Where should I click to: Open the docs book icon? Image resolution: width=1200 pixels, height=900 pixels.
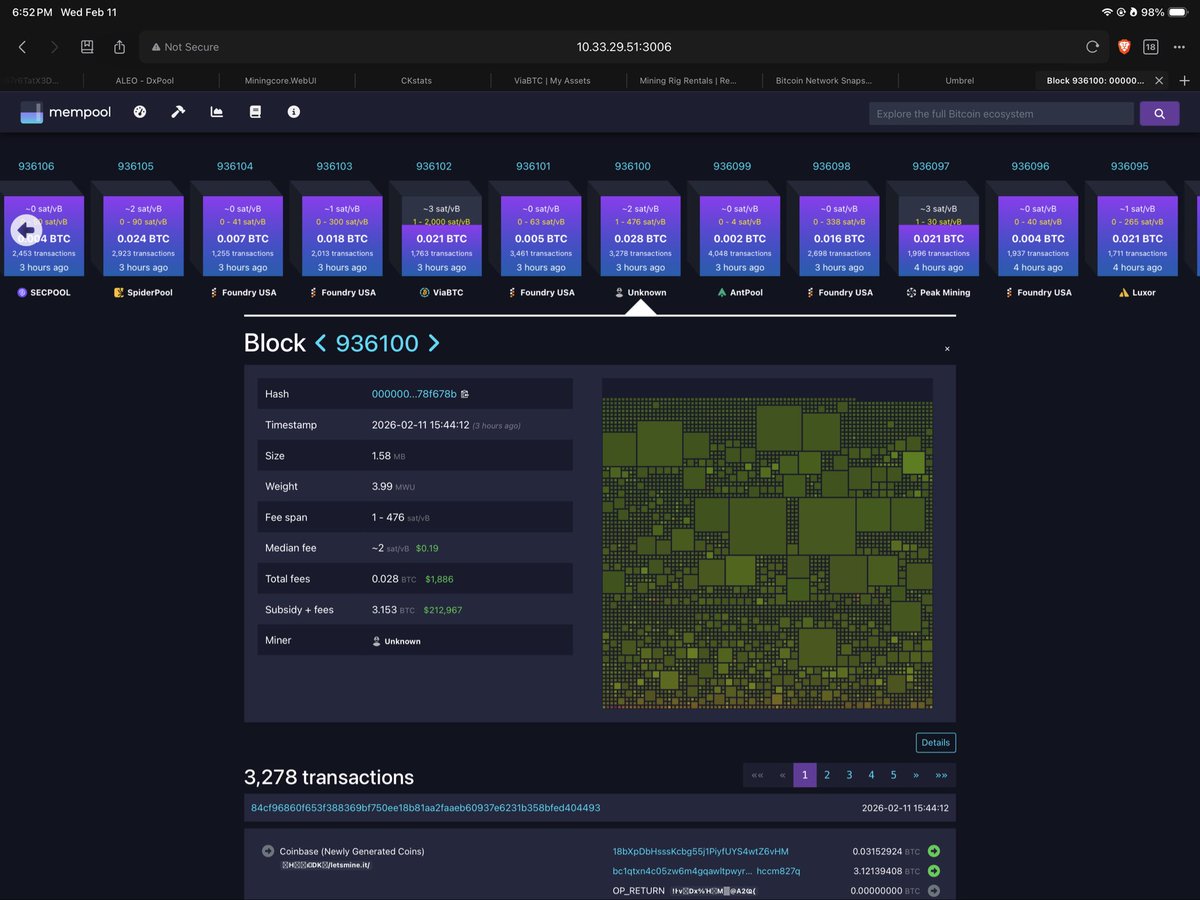click(255, 112)
